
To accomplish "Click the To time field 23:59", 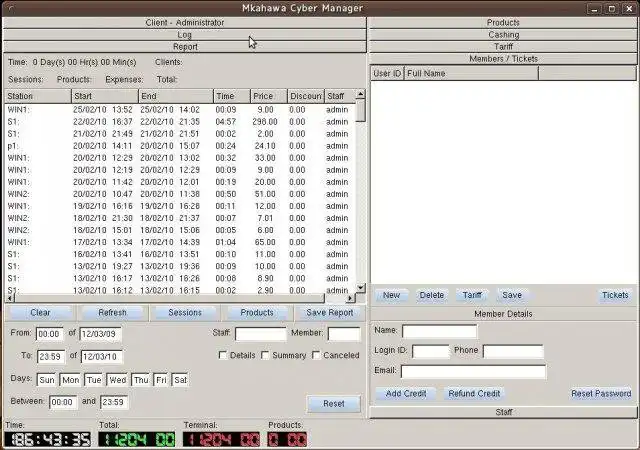I will coord(51,357).
